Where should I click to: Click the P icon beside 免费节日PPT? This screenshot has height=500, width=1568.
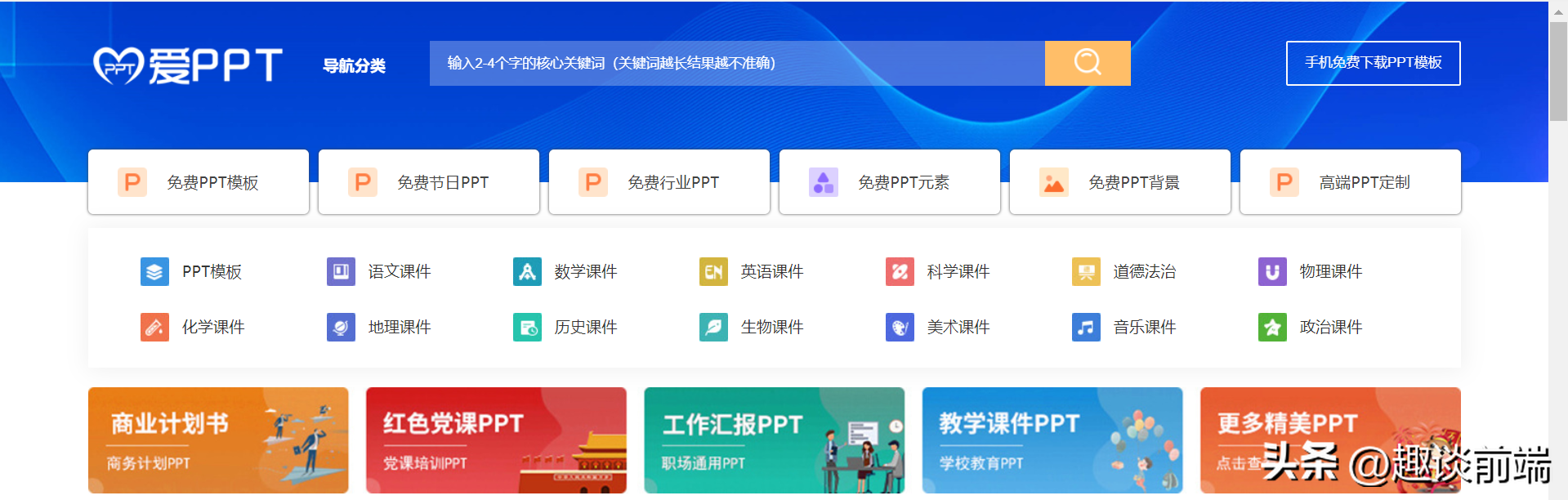pos(363,182)
